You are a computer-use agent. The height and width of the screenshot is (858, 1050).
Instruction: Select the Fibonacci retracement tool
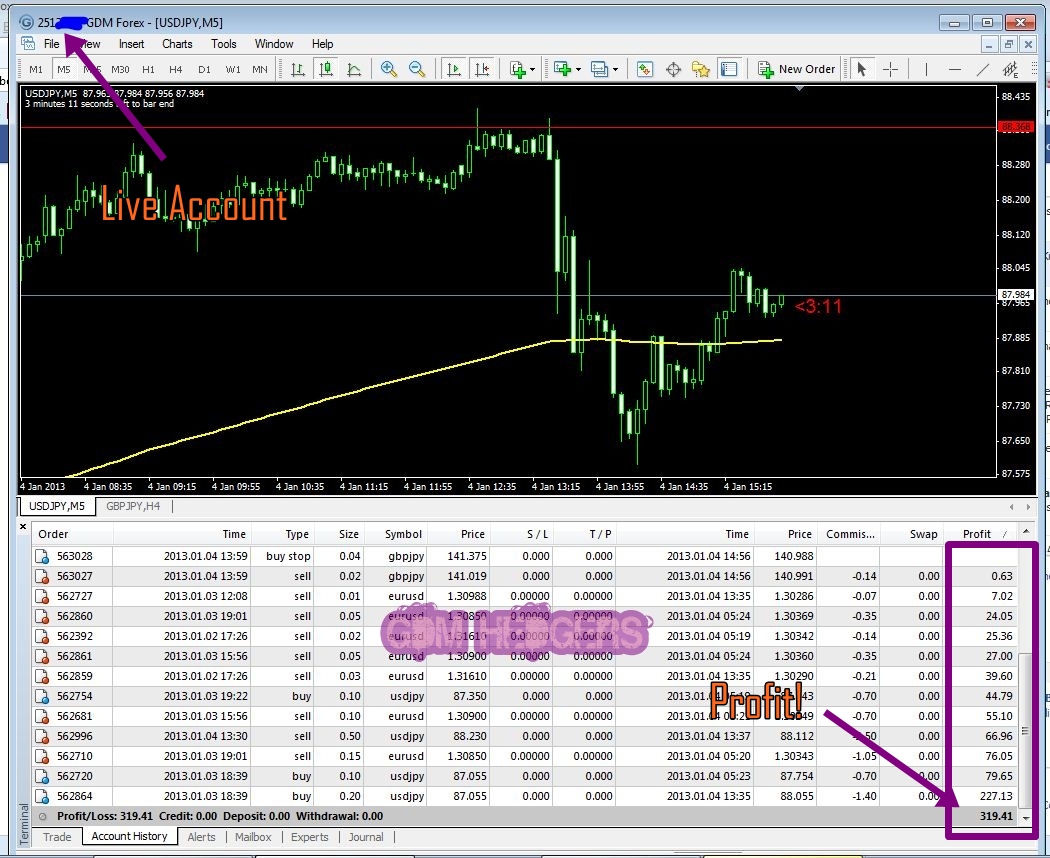(1010, 68)
